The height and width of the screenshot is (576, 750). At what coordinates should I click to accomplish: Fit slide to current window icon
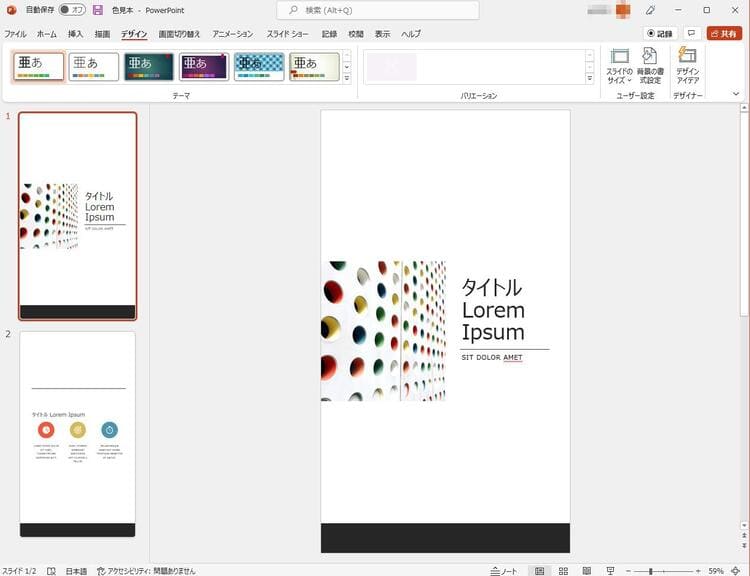736,571
